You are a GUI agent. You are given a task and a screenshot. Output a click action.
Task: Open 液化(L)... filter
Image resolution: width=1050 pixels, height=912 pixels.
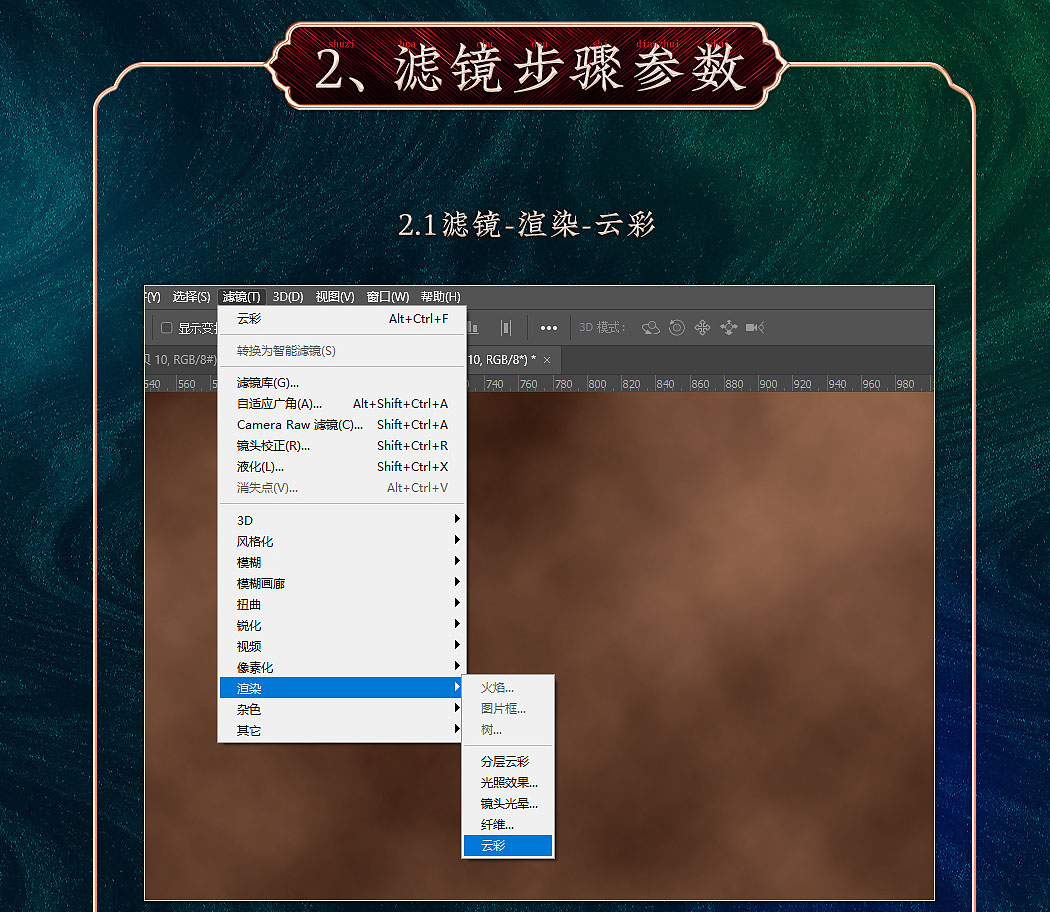[x=342, y=467]
